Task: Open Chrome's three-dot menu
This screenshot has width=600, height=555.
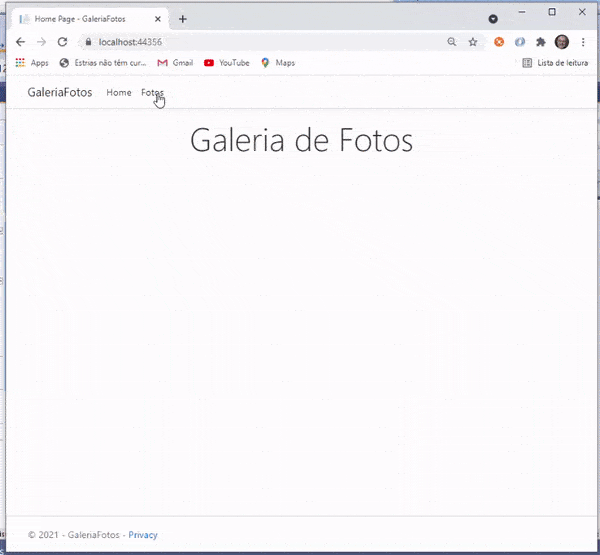Action: coord(583,42)
